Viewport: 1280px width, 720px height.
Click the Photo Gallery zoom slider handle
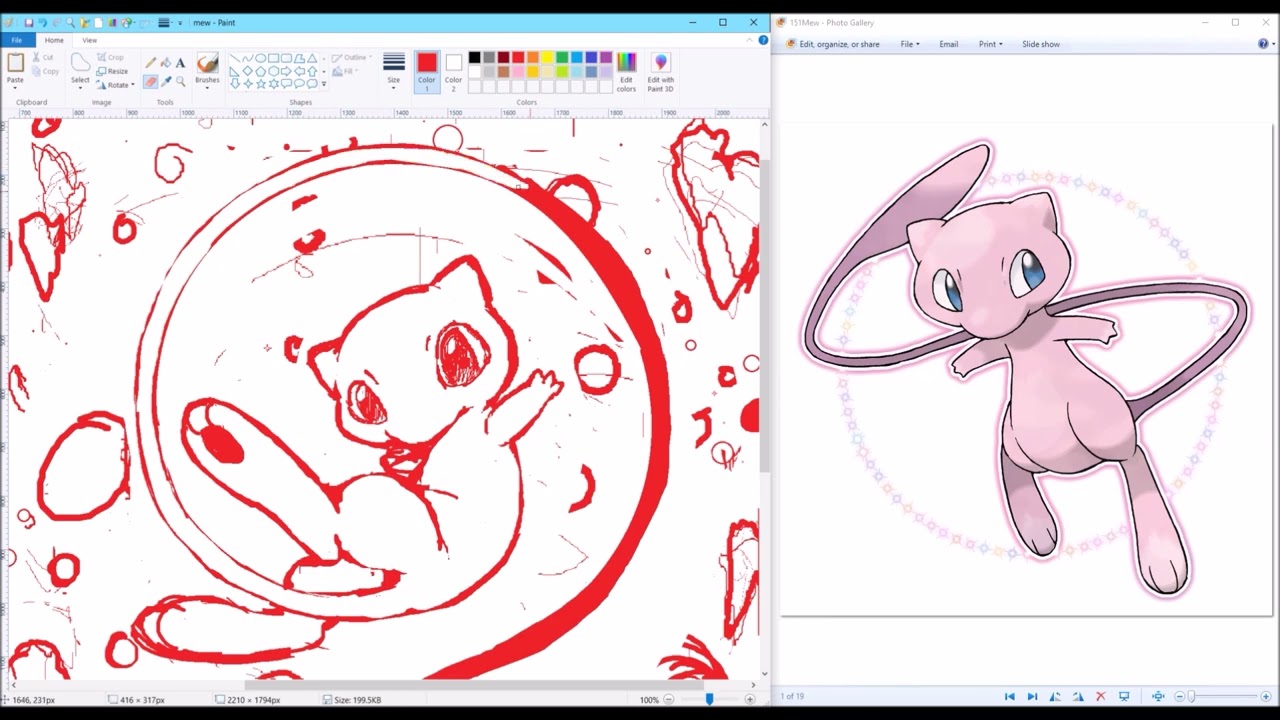click(1191, 696)
